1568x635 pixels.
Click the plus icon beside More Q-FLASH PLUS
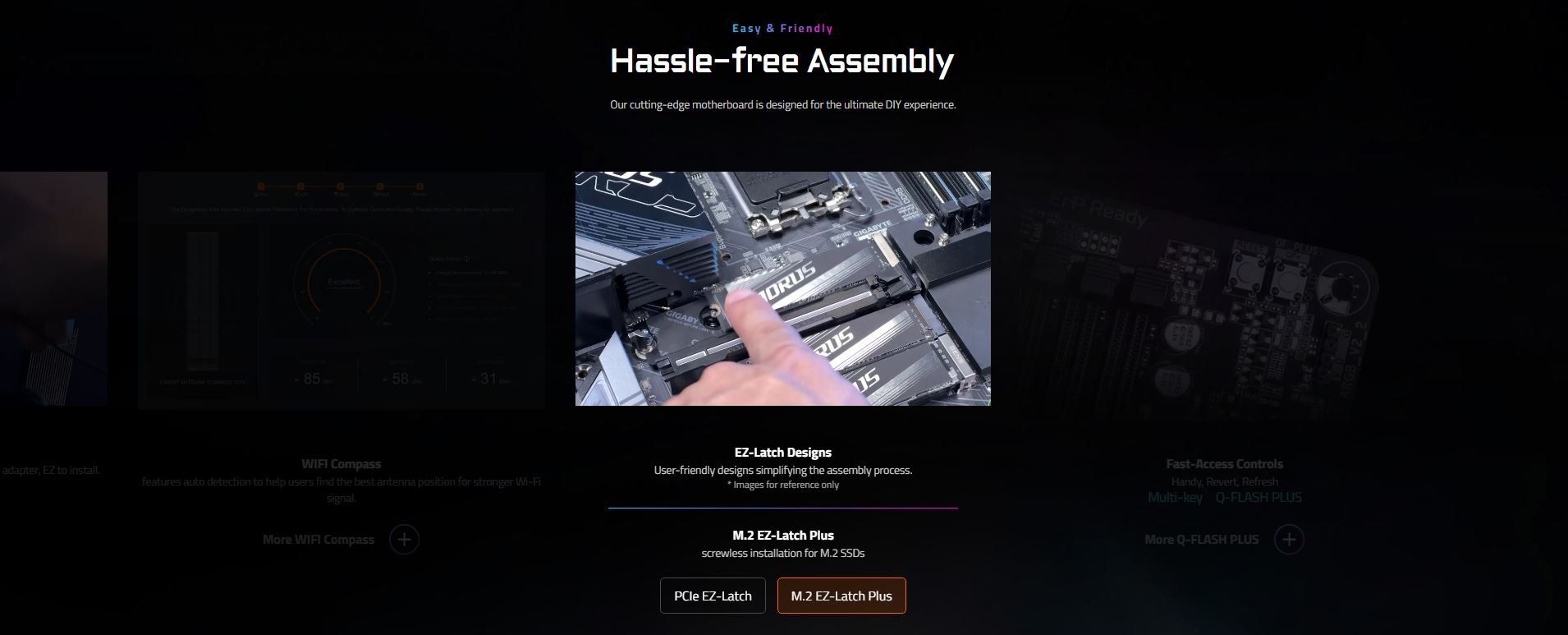tap(1289, 540)
